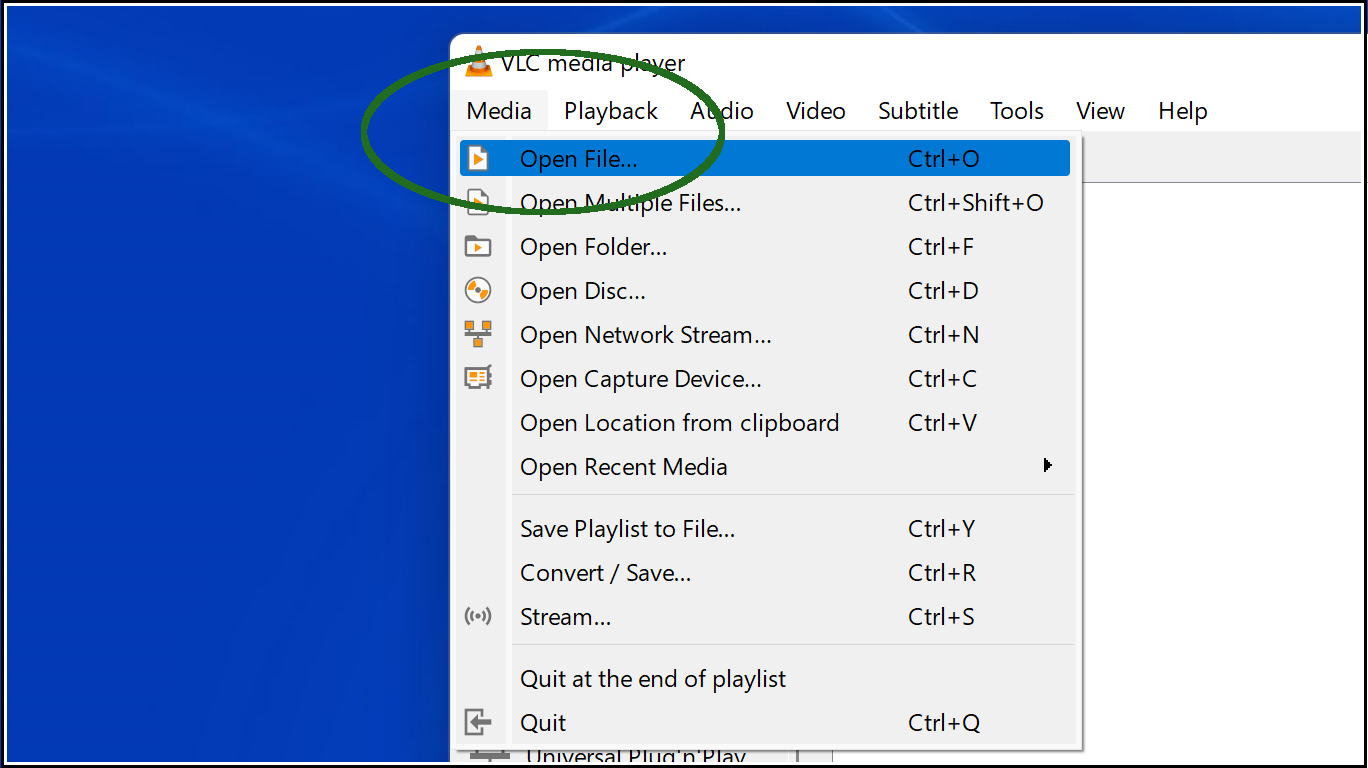Show the View menu

[1101, 111]
